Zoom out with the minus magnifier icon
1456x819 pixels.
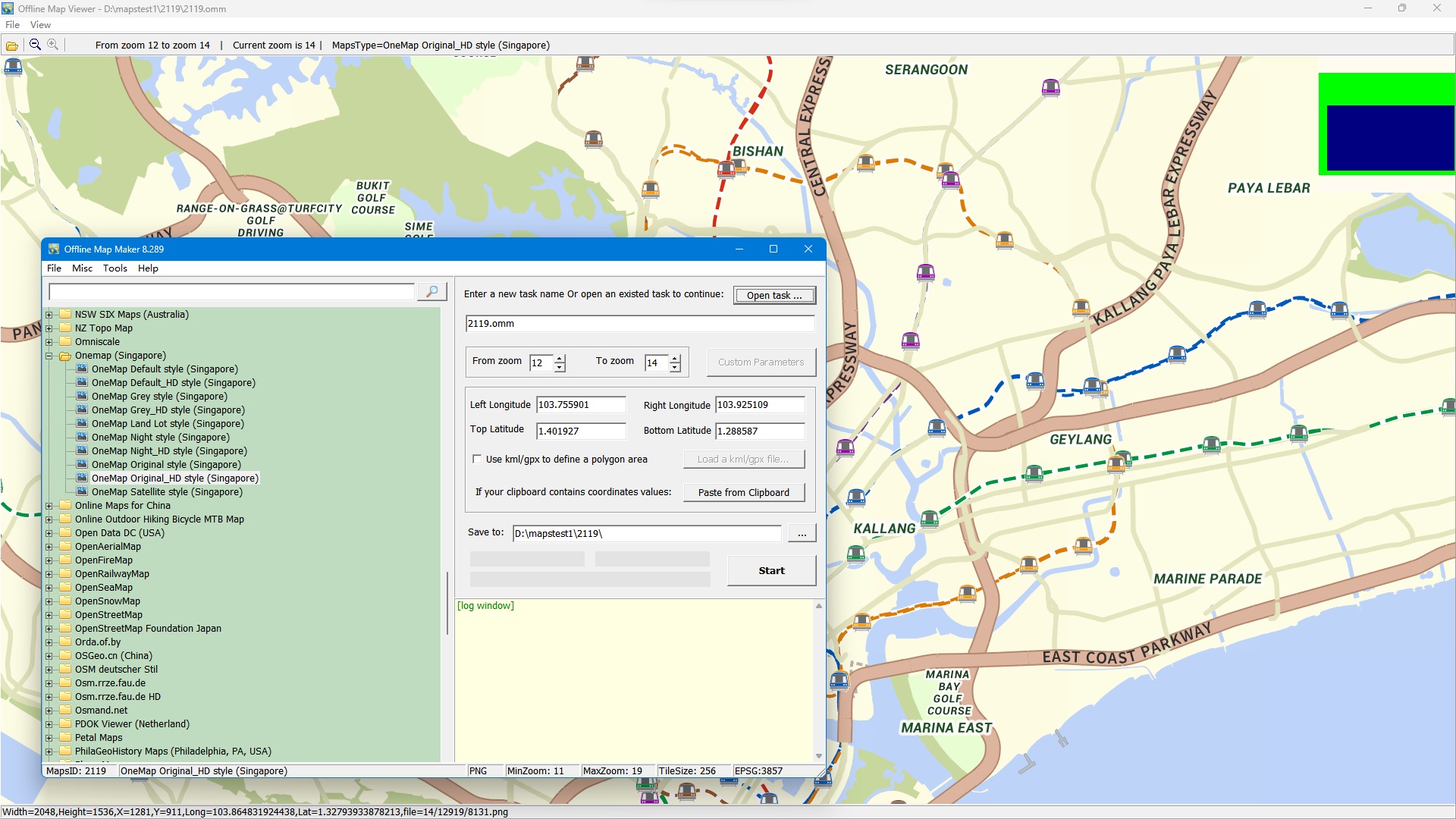[35, 45]
